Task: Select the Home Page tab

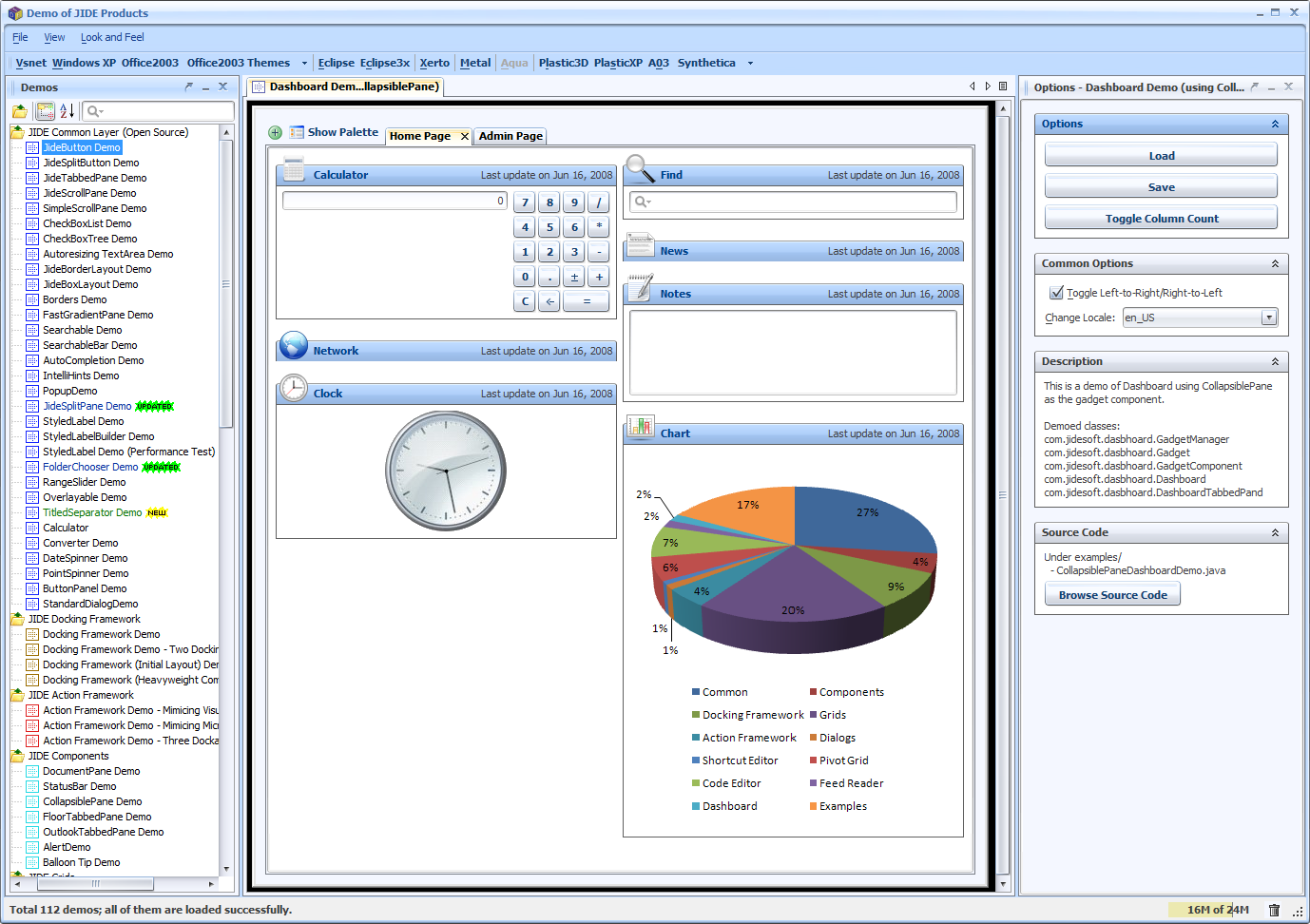Action: (x=420, y=136)
